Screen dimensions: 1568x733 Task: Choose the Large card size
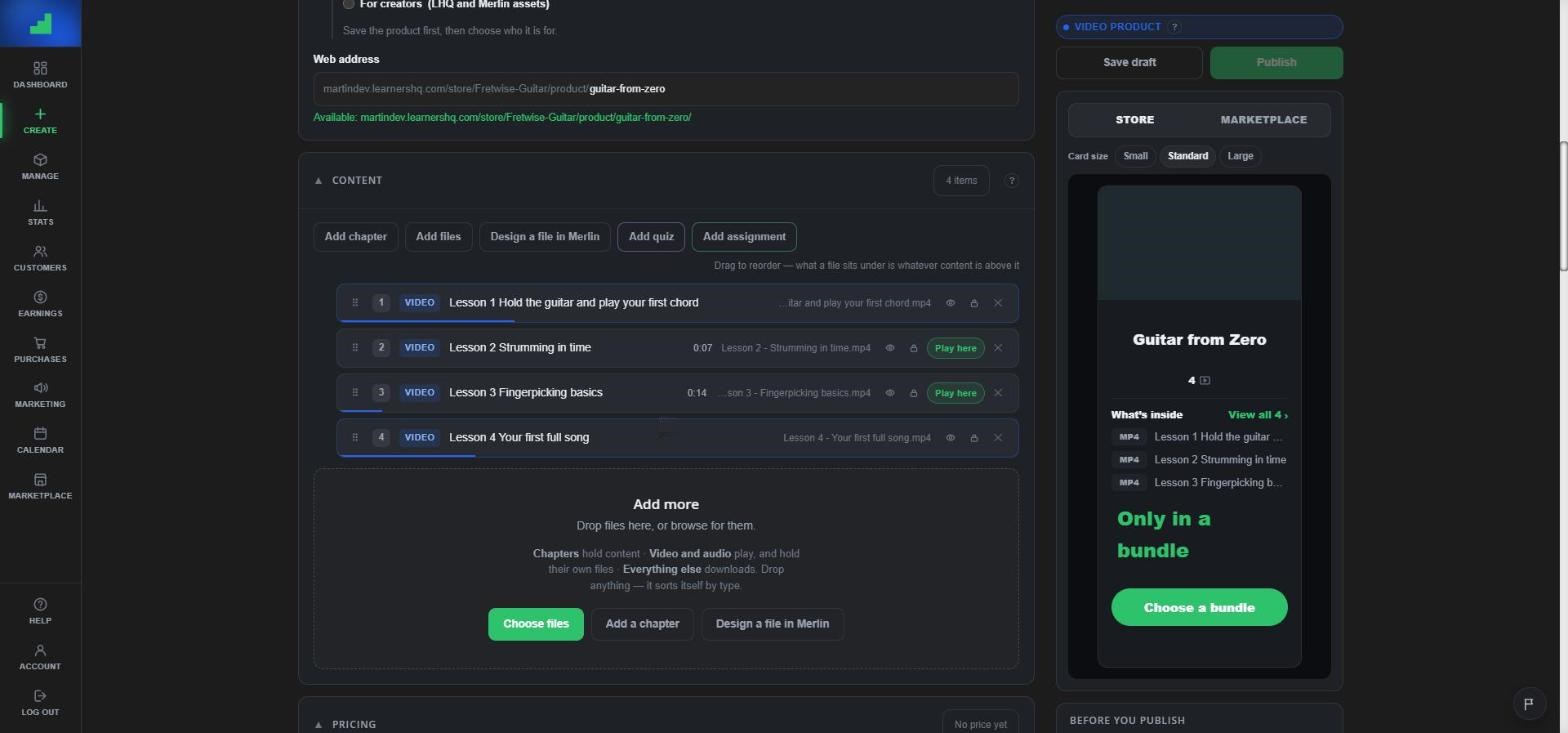point(1240,156)
